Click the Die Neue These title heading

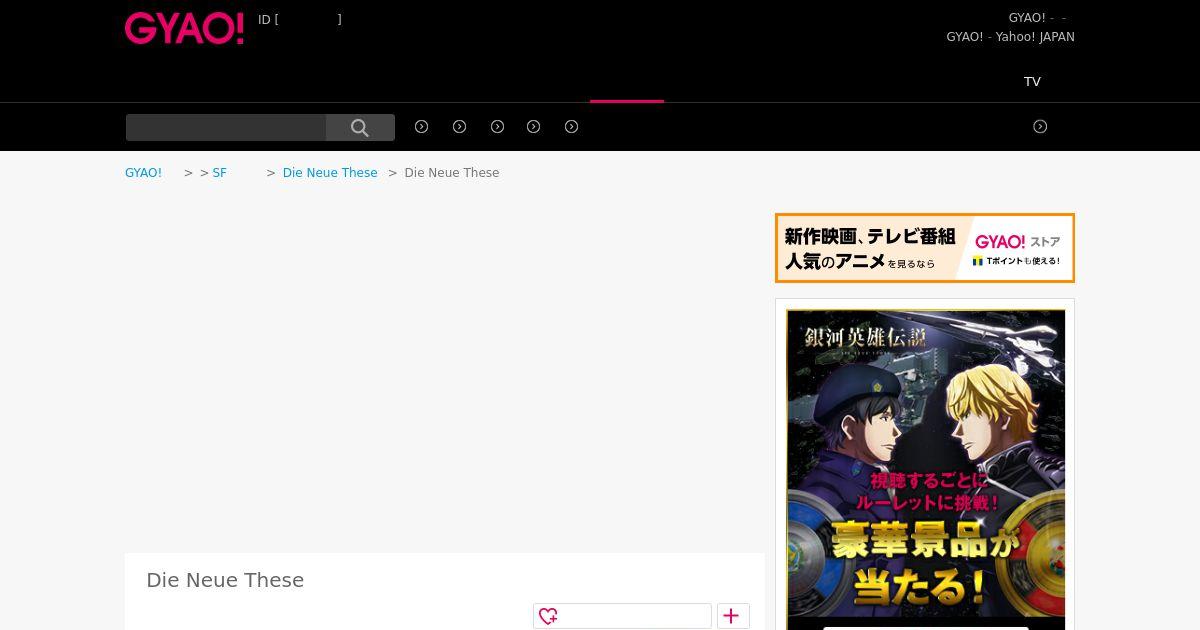tap(225, 580)
